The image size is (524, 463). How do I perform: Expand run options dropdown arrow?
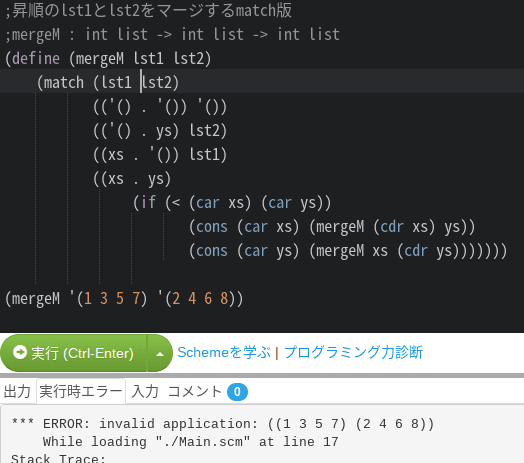coord(160,353)
